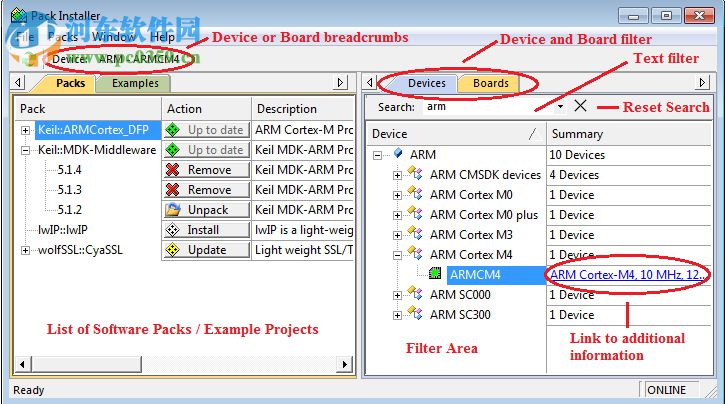Open the Search history dropdown arrow

tap(560, 106)
